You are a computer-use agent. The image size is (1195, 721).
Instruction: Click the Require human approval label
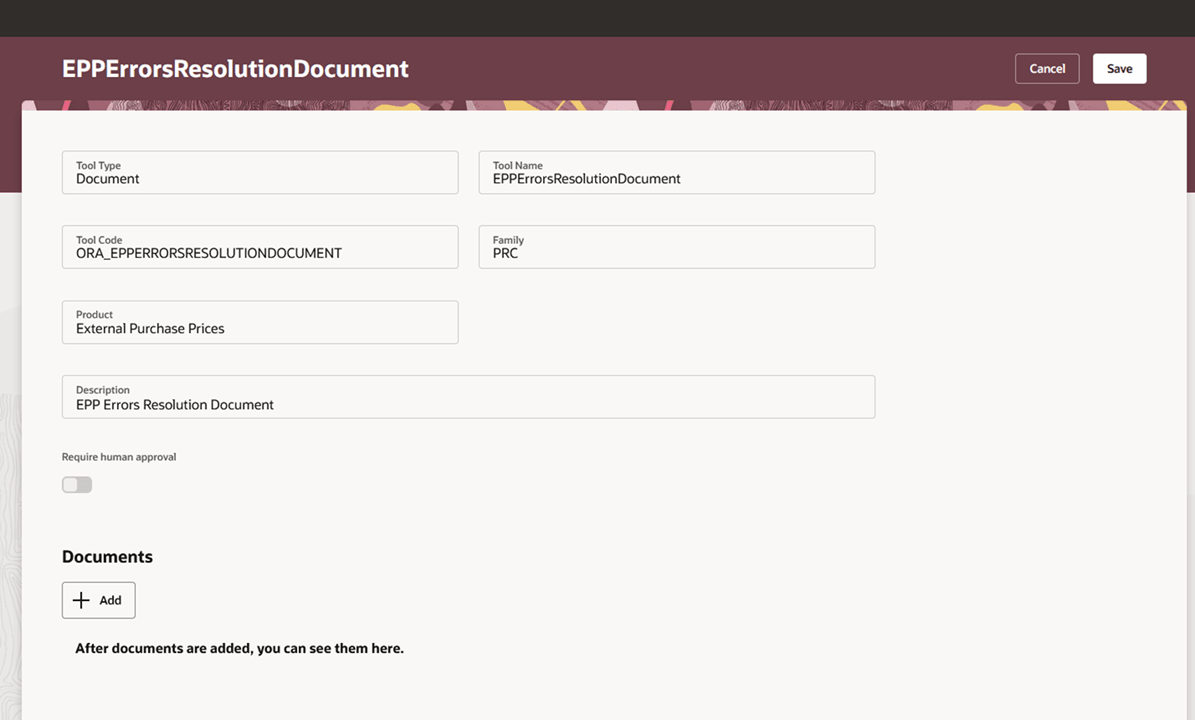click(119, 457)
